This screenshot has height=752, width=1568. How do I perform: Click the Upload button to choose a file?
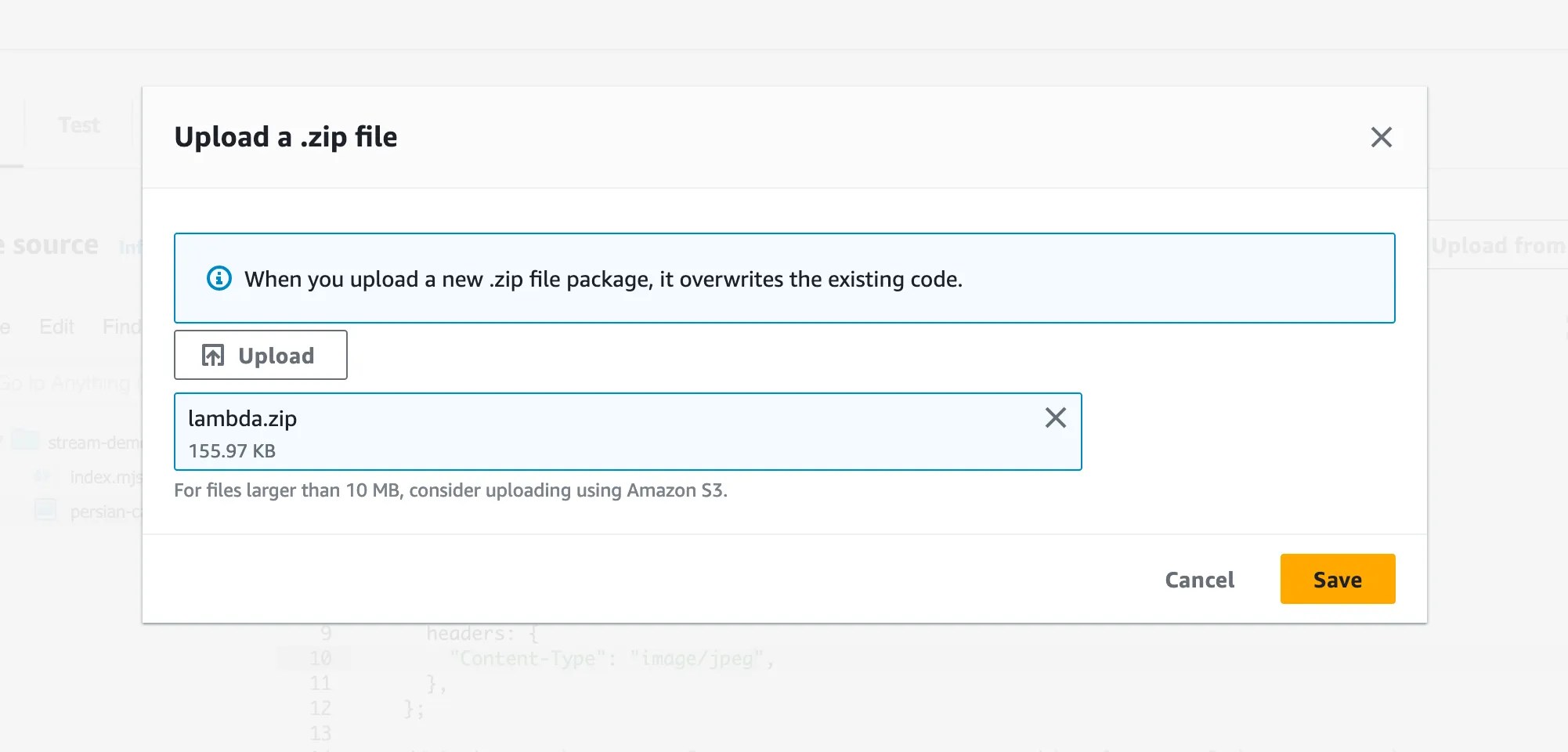tap(260, 356)
